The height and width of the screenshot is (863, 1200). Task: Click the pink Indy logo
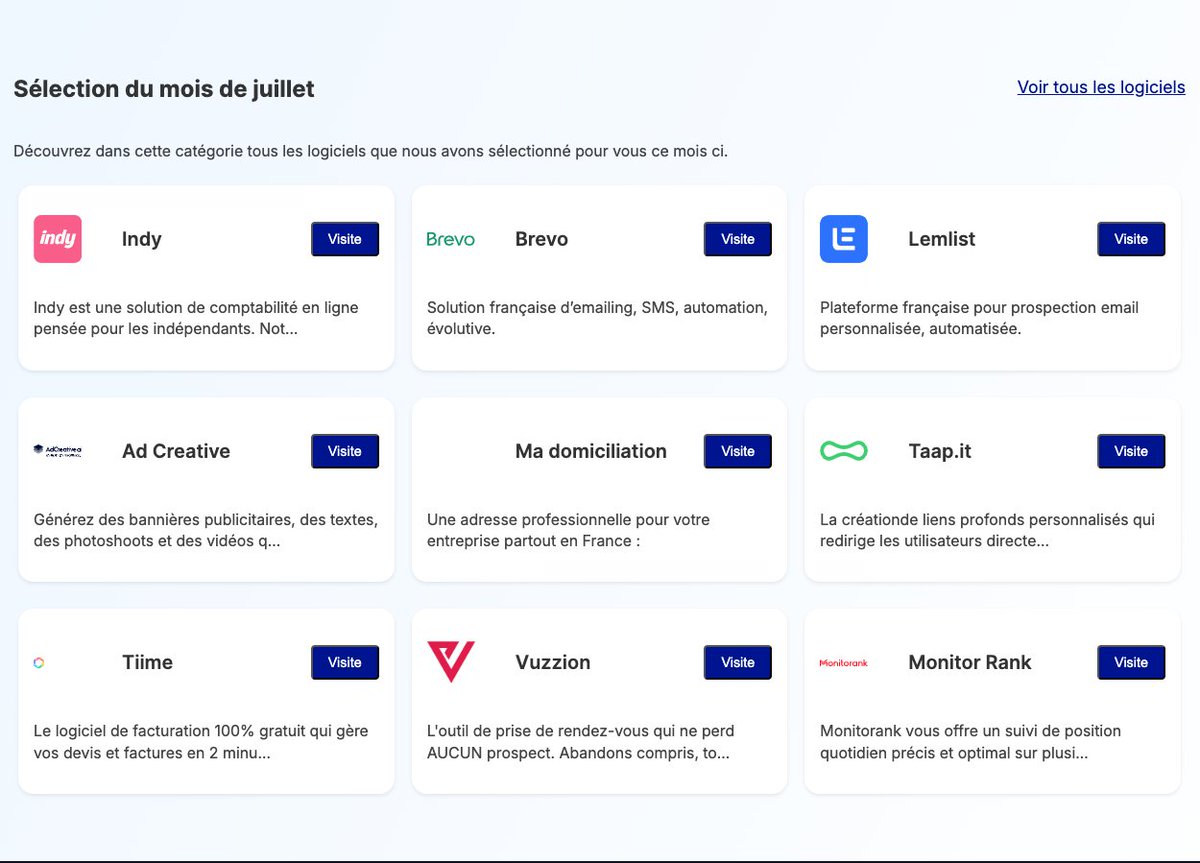(x=57, y=239)
